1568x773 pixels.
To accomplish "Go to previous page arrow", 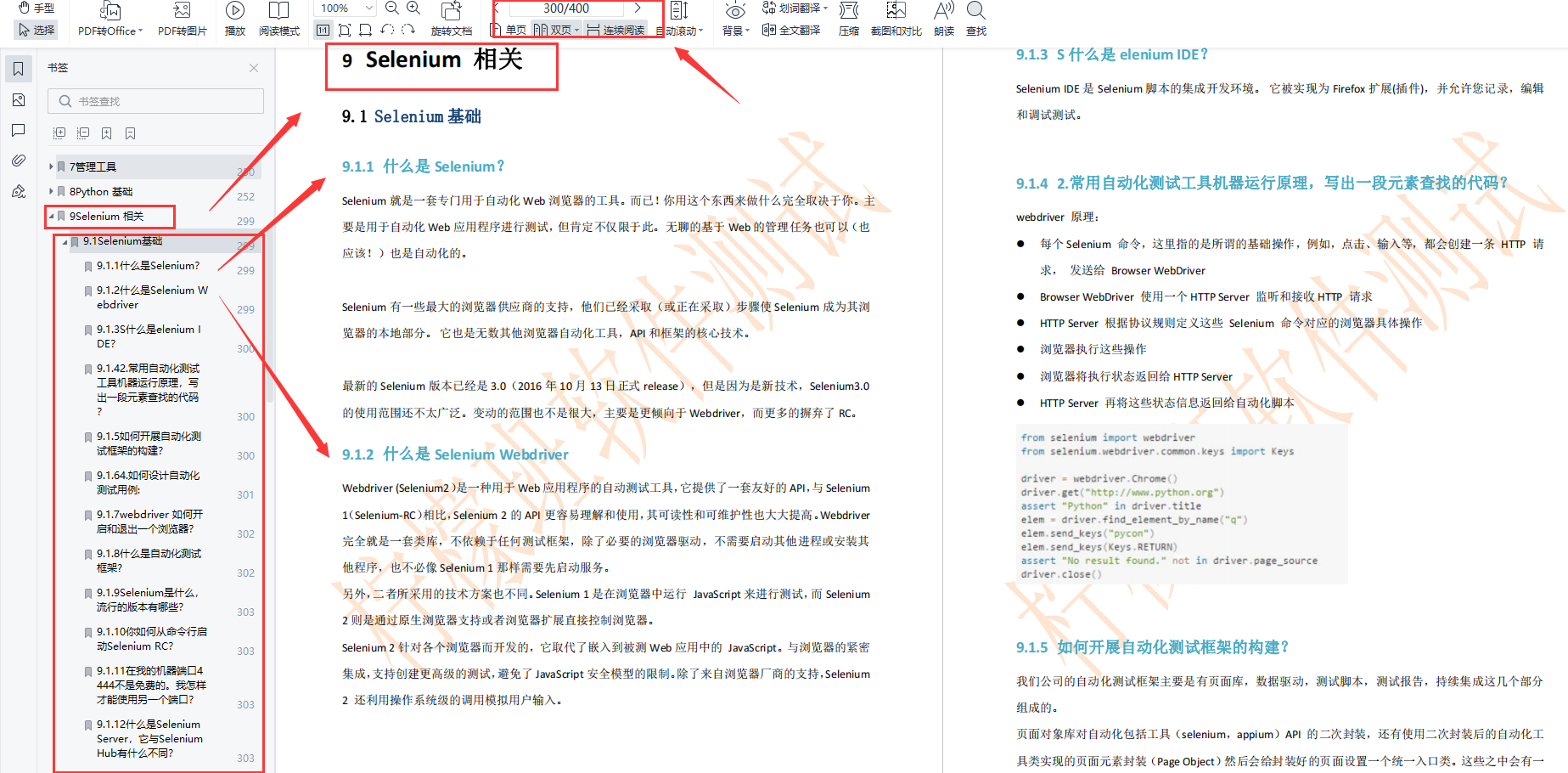I will [497, 8].
